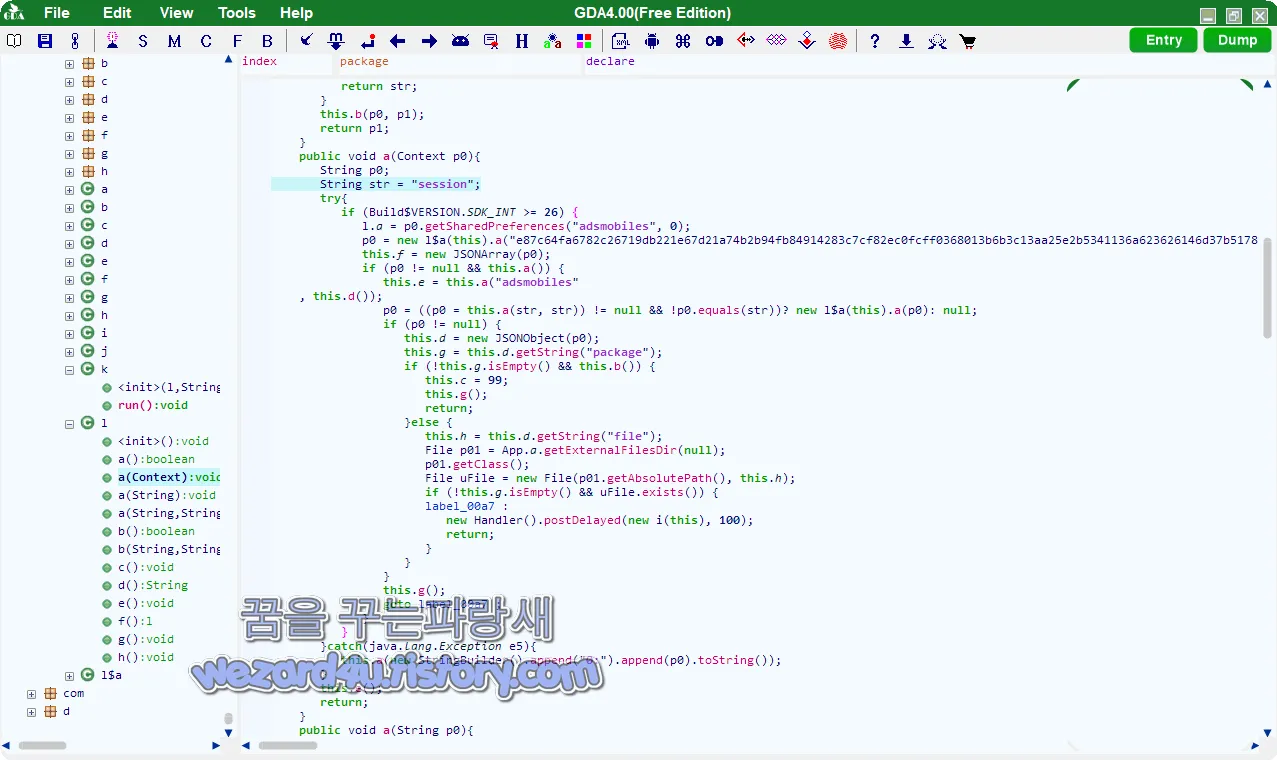
Task: Select method a():boolean in tree
Action: (156, 459)
